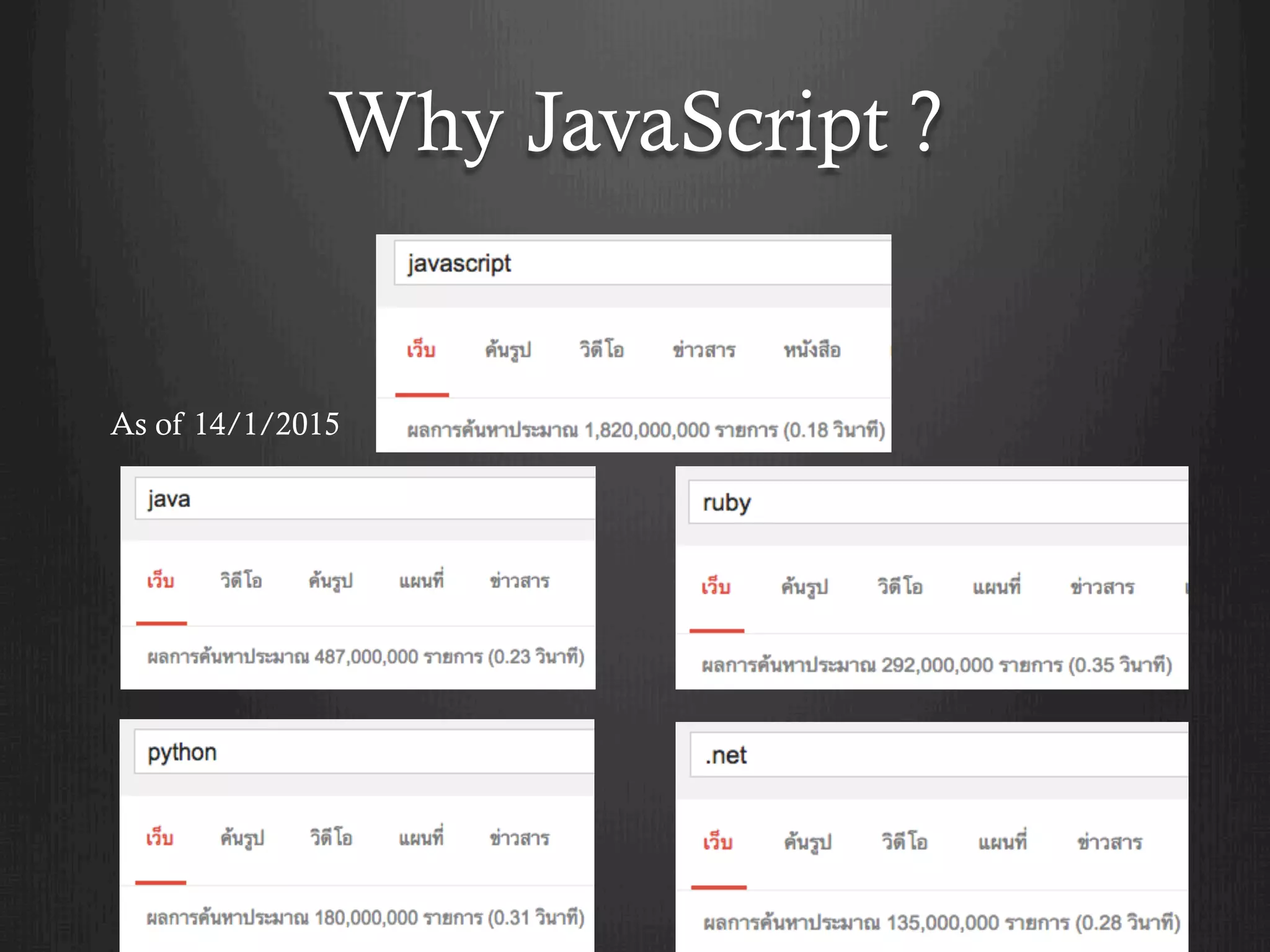Click the ruby search input field

coord(938,503)
